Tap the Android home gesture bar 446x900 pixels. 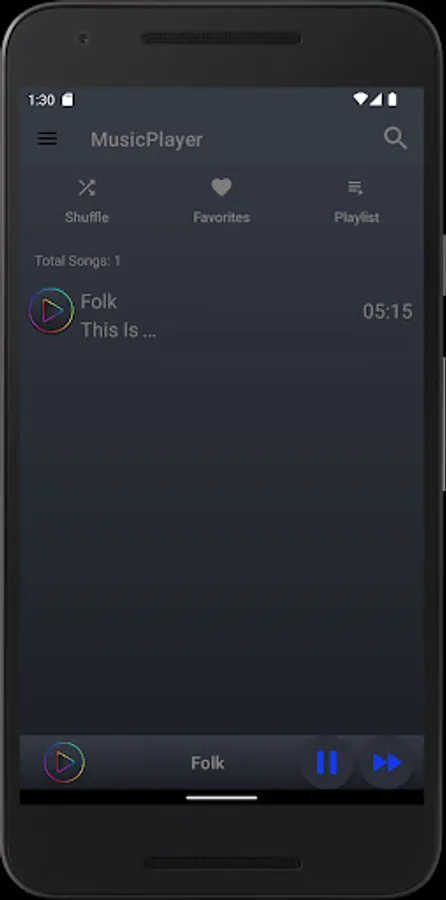(222, 797)
